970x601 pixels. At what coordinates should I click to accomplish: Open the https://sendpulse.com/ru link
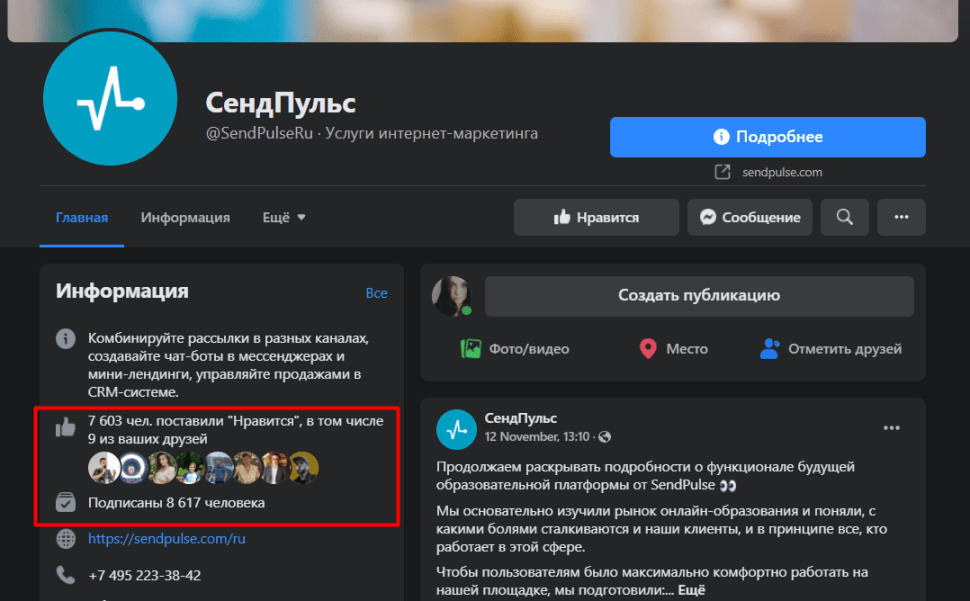click(x=166, y=538)
